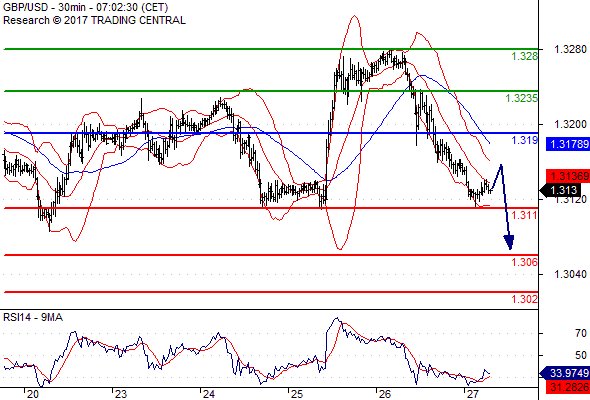
Task: Click the red 1.311 support label
Action: [525, 216]
